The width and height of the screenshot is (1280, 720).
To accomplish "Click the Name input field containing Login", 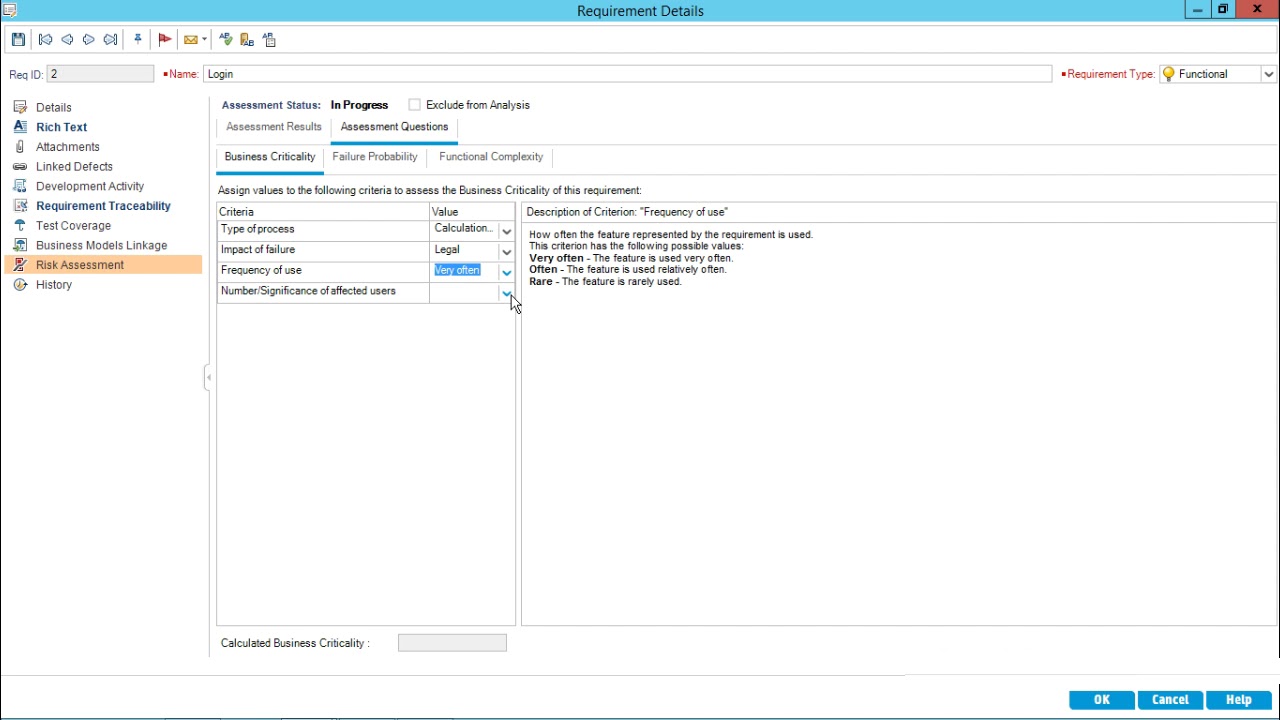I will (628, 74).
